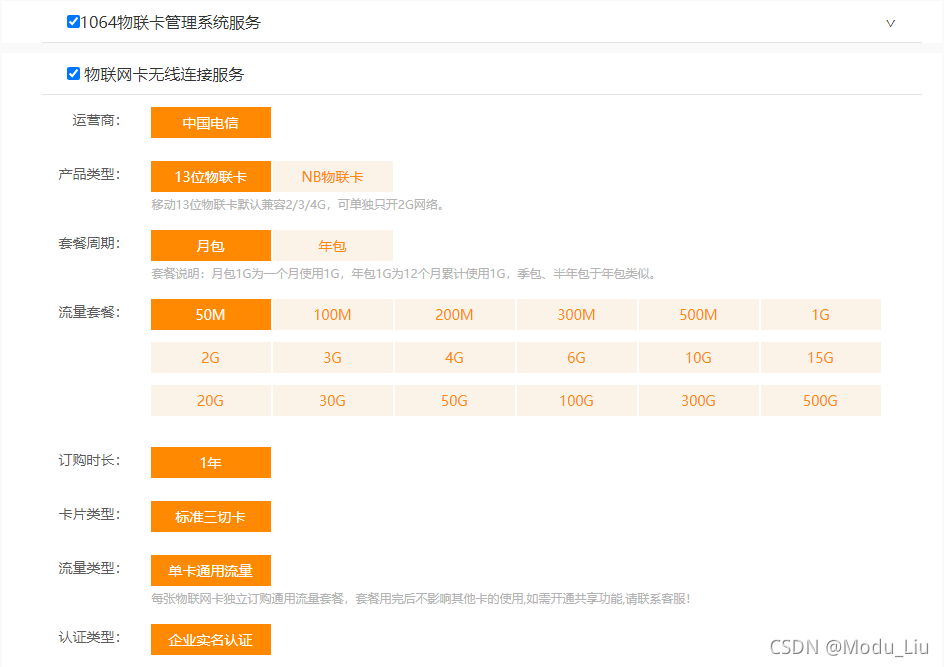Click the 运营商 label

(x=96, y=120)
